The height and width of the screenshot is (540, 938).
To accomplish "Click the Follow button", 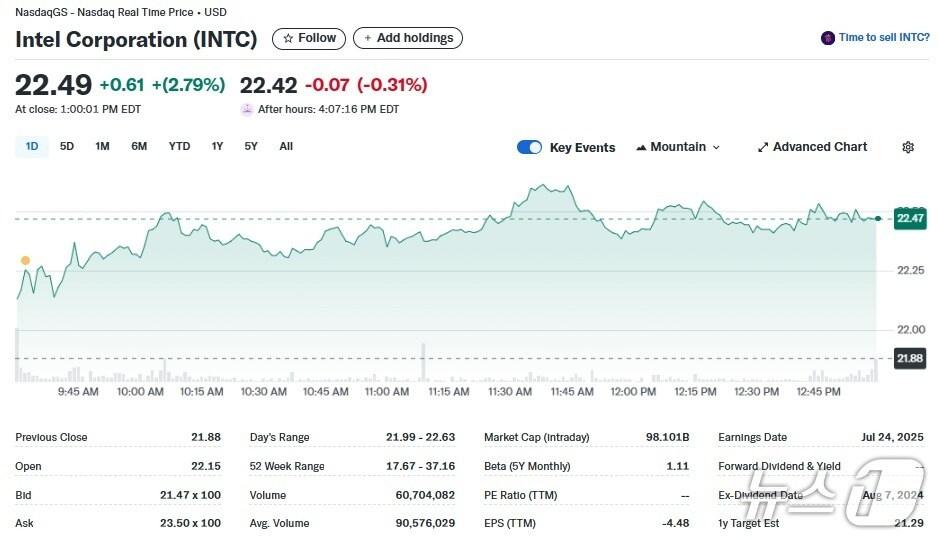I will [x=309, y=38].
